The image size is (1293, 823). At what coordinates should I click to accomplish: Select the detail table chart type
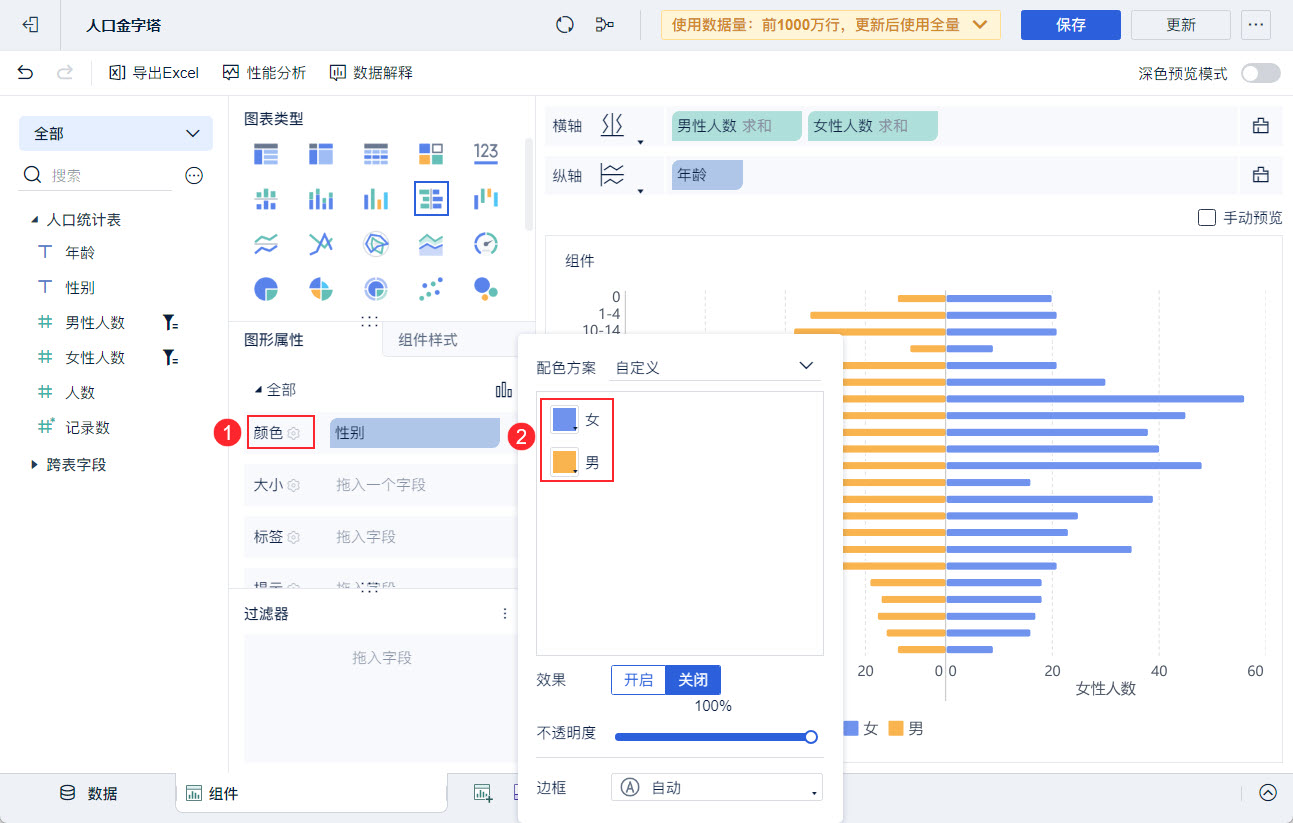[376, 154]
